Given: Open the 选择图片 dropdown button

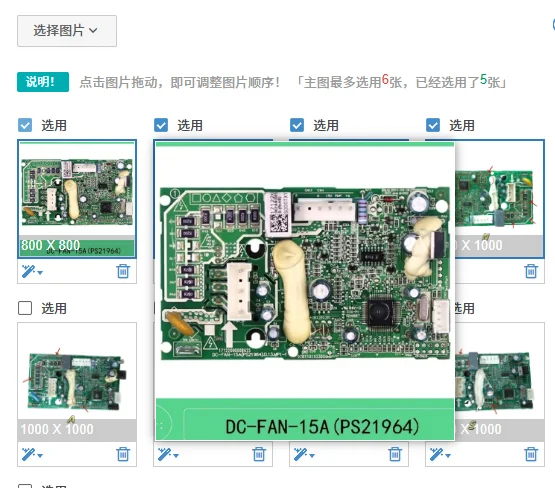Looking at the screenshot, I should click(x=67, y=31).
